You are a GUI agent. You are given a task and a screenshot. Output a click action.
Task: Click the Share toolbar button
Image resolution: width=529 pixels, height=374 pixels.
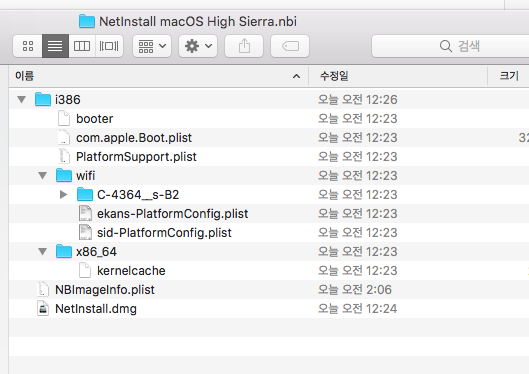tap(244, 46)
